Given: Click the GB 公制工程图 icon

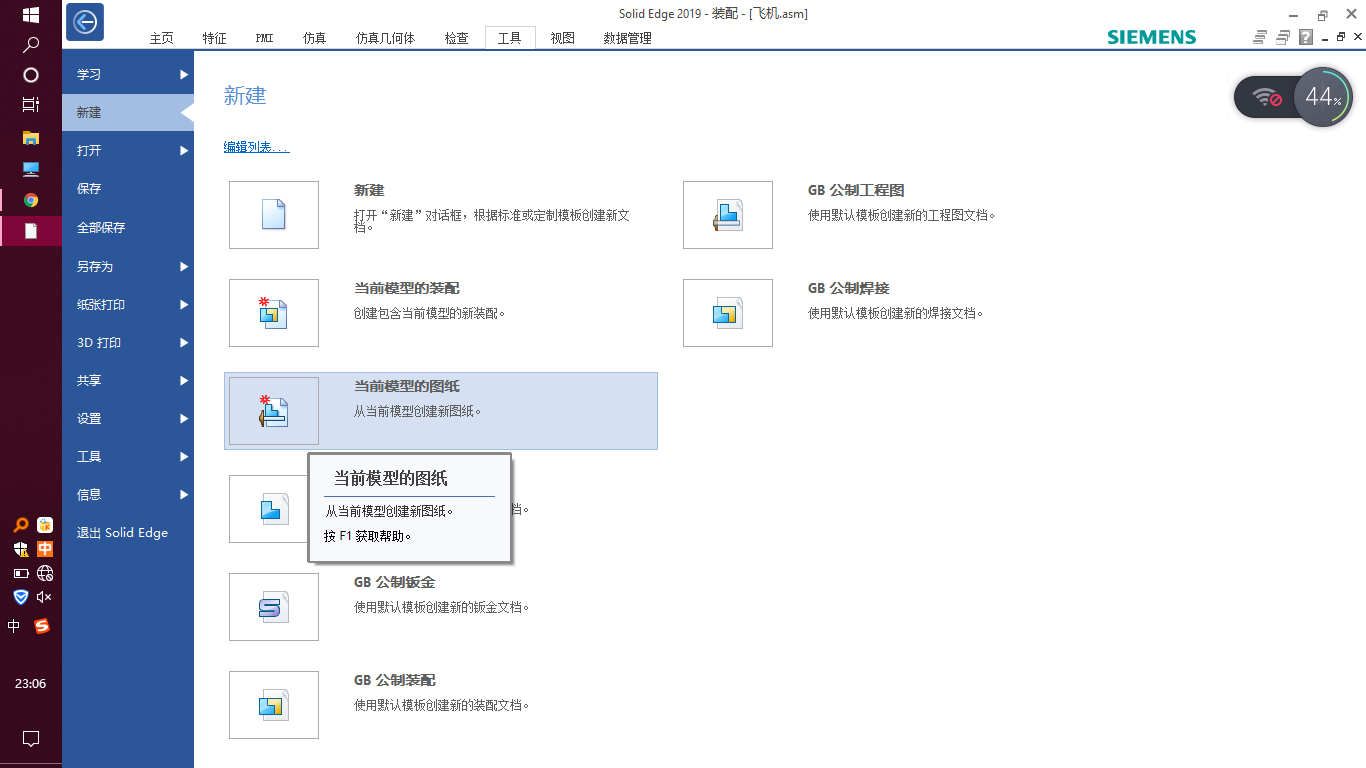Looking at the screenshot, I should click(x=727, y=214).
